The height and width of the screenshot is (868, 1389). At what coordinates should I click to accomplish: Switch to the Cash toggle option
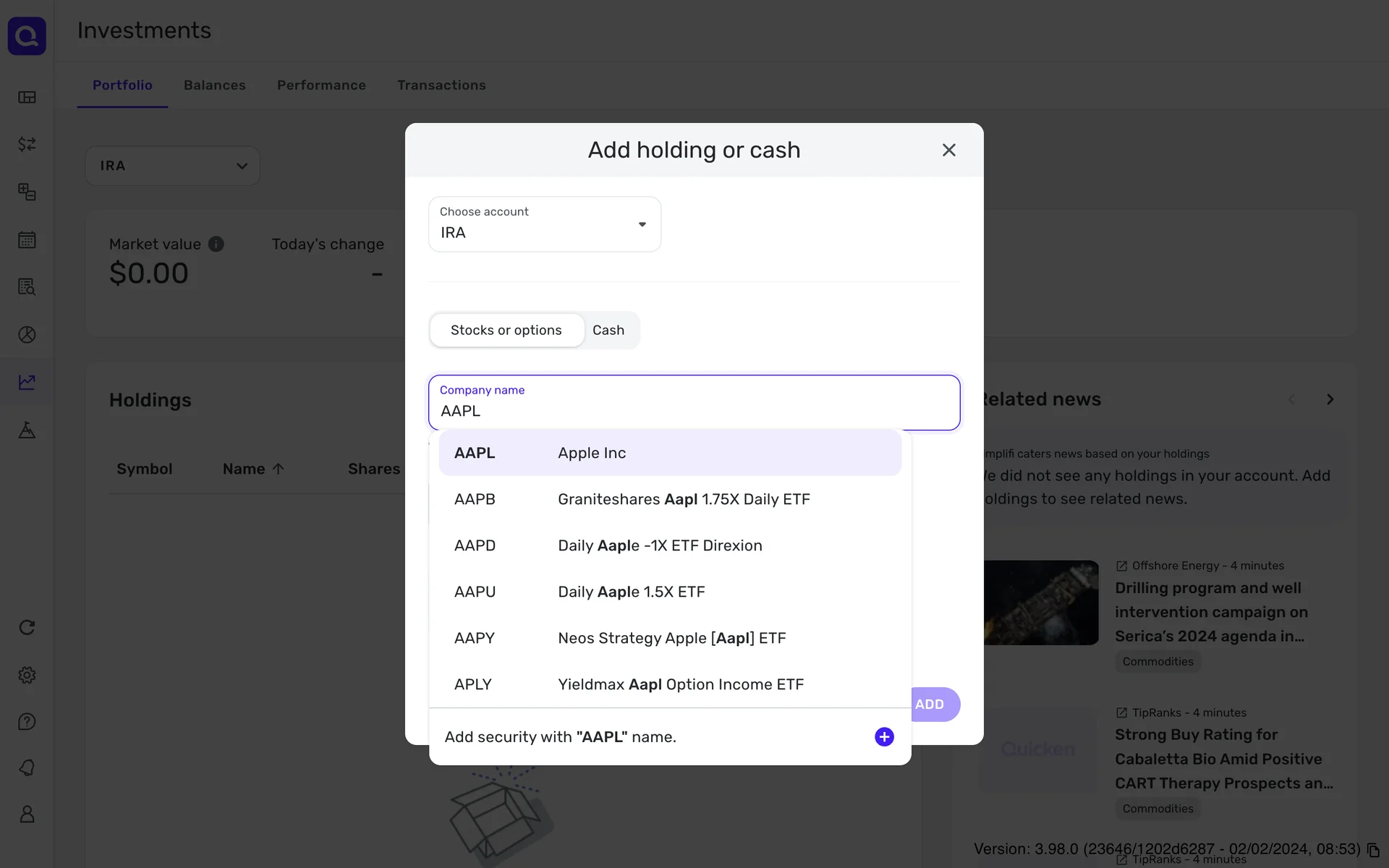click(x=608, y=330)
